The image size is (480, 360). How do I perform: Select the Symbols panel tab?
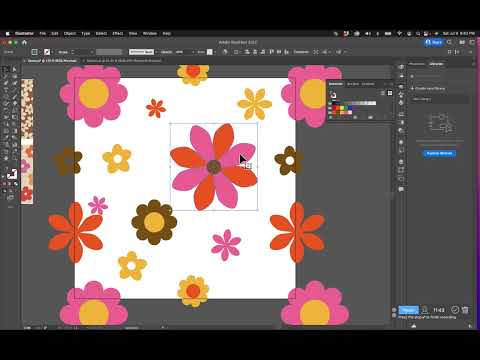pos(368,84)
